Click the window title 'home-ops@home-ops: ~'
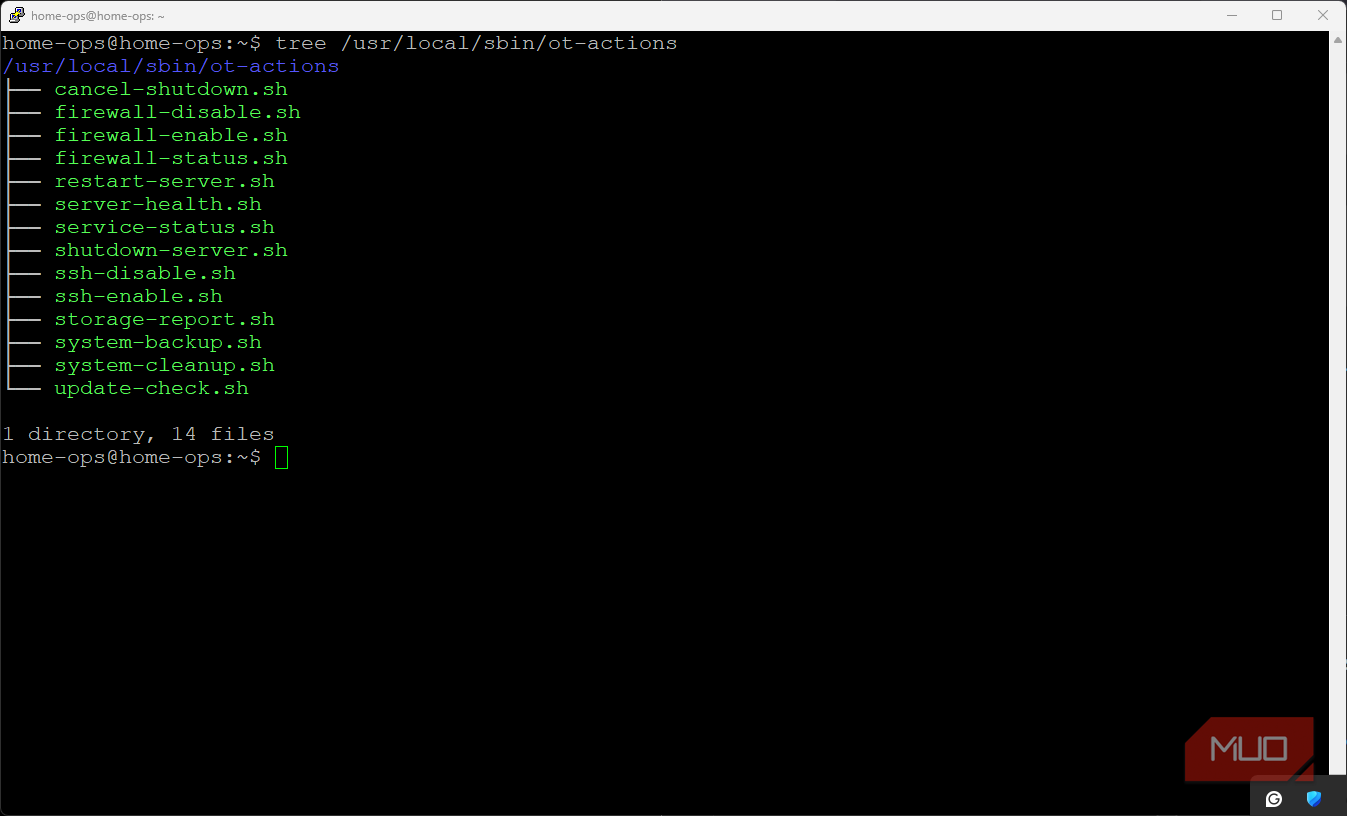Image resolution: width=1347 pixels, height=816 pixels. tap(98, 16)
